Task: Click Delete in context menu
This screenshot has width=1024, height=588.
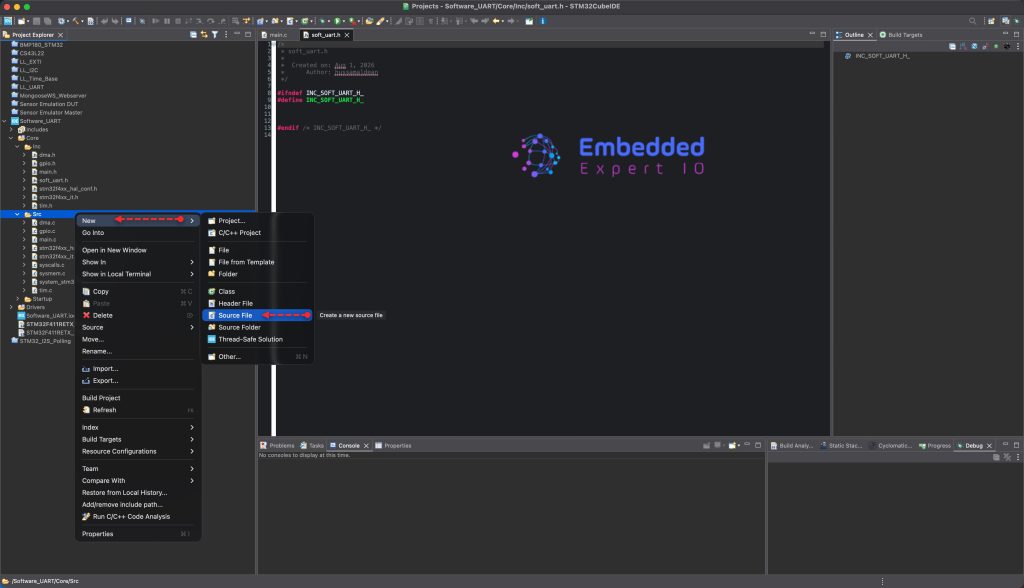Action: click(x=138, y=315)
